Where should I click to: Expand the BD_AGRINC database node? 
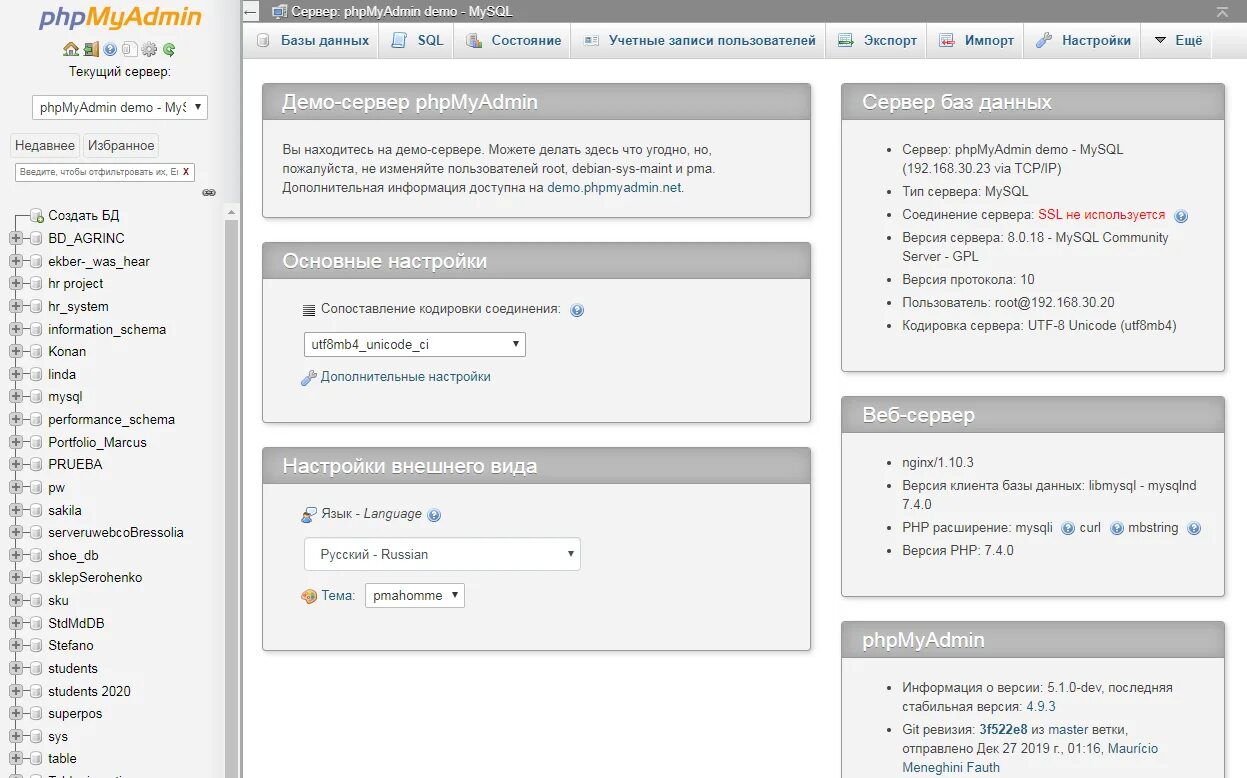pos(15,239)
